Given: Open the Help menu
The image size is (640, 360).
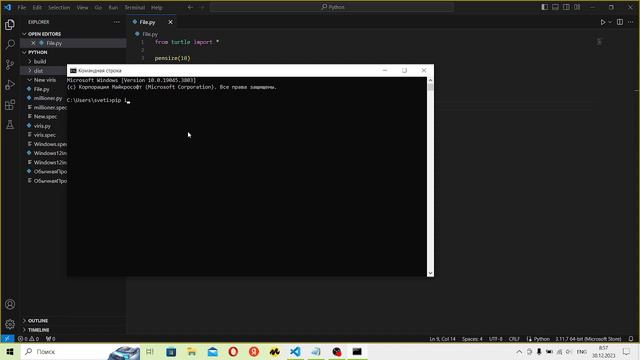Looking at the screenshot, I should pyautogui.click(x=156, y=7).
